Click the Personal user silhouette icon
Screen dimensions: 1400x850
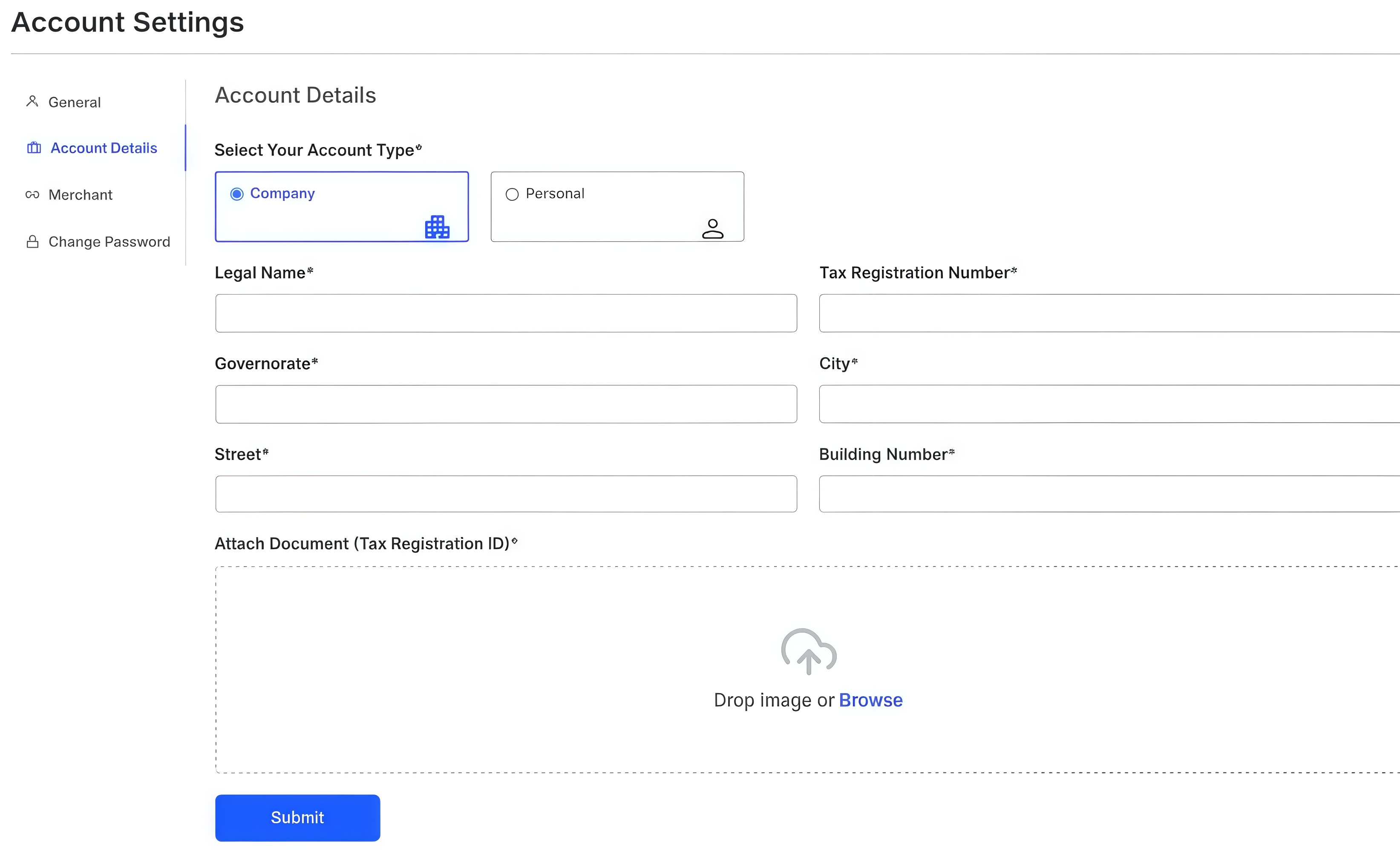[x=712, y=228]
